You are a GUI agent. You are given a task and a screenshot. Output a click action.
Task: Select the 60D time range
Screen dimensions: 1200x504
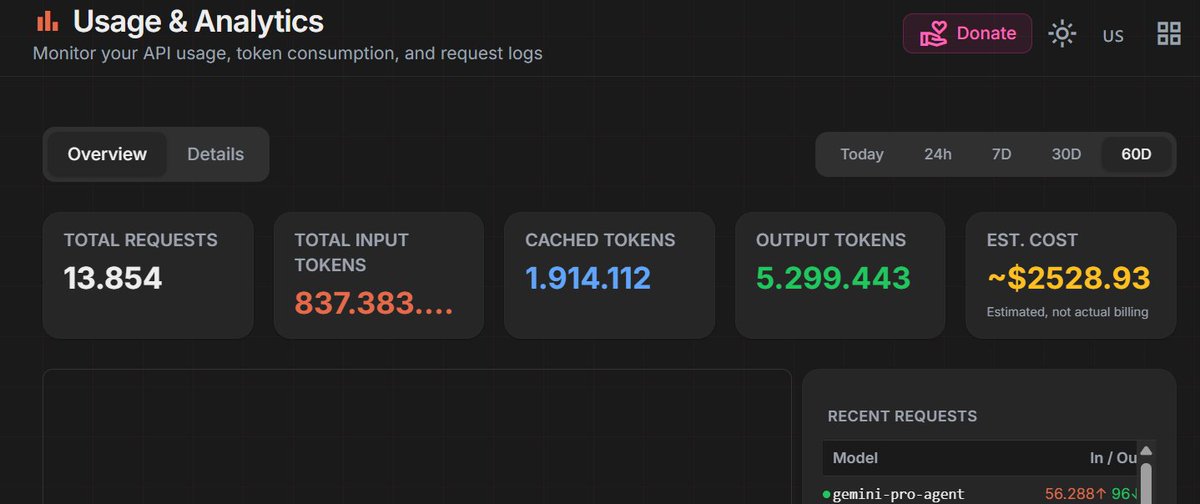pyautogui.click(x=1136, y=154)
